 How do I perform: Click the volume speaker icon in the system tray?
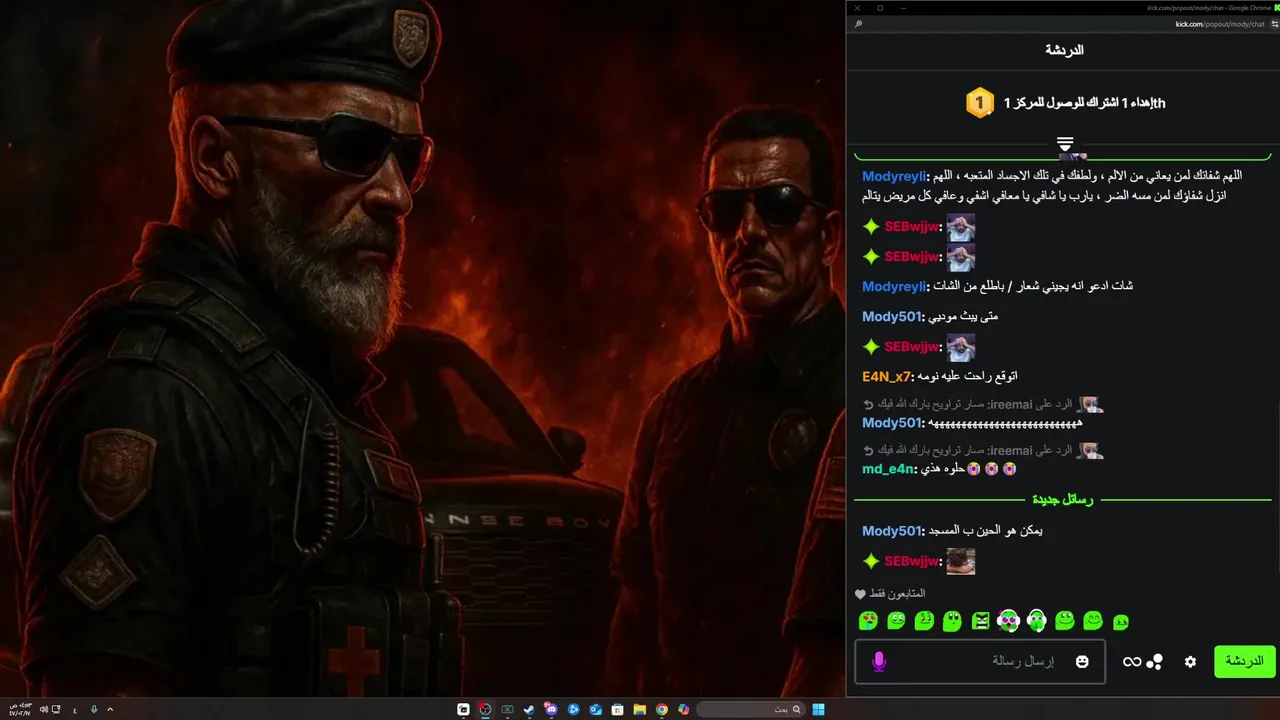click(x=43, y=709)
